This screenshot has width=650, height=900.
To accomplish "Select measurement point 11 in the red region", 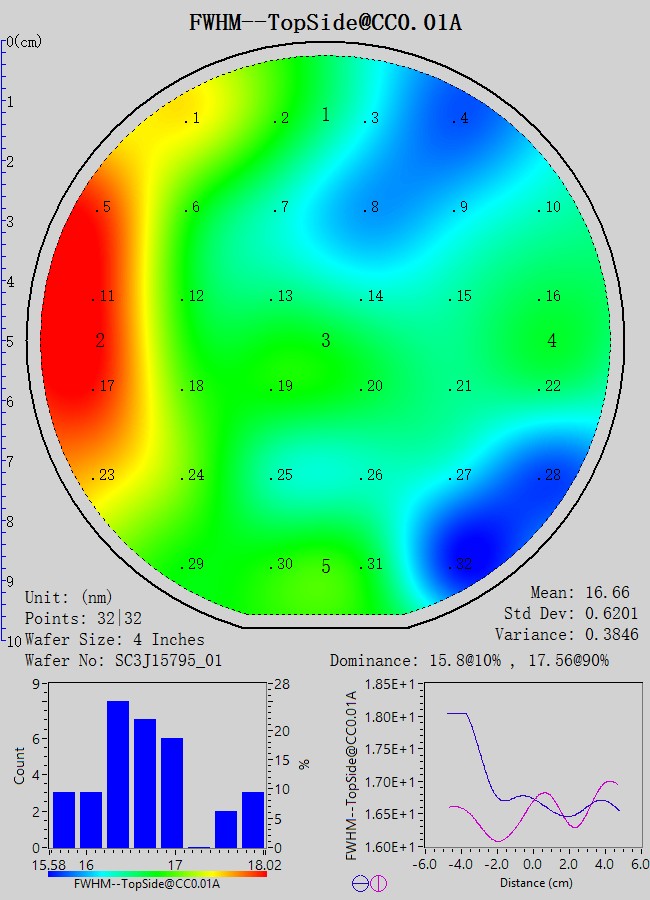I will 104,297.
